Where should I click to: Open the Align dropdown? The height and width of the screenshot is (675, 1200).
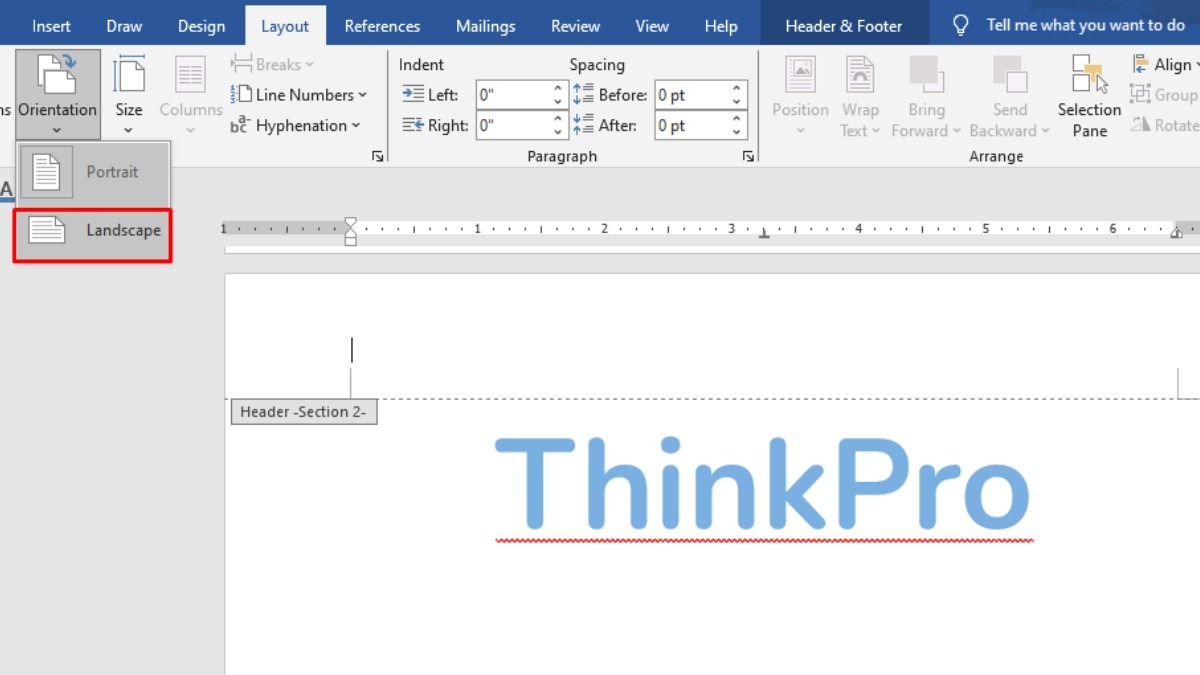[x=1166, y=65]
